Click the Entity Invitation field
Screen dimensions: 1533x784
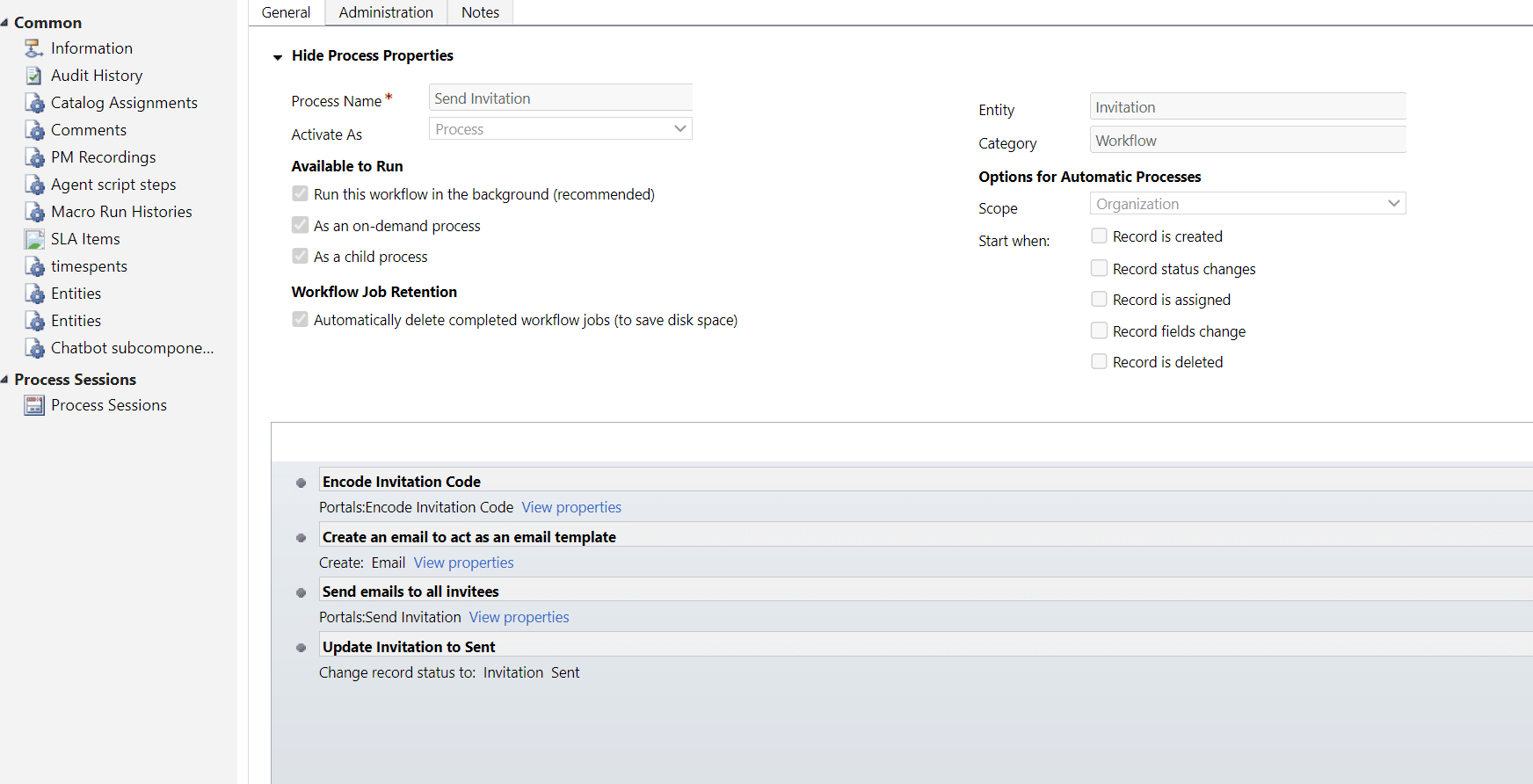1248,106
